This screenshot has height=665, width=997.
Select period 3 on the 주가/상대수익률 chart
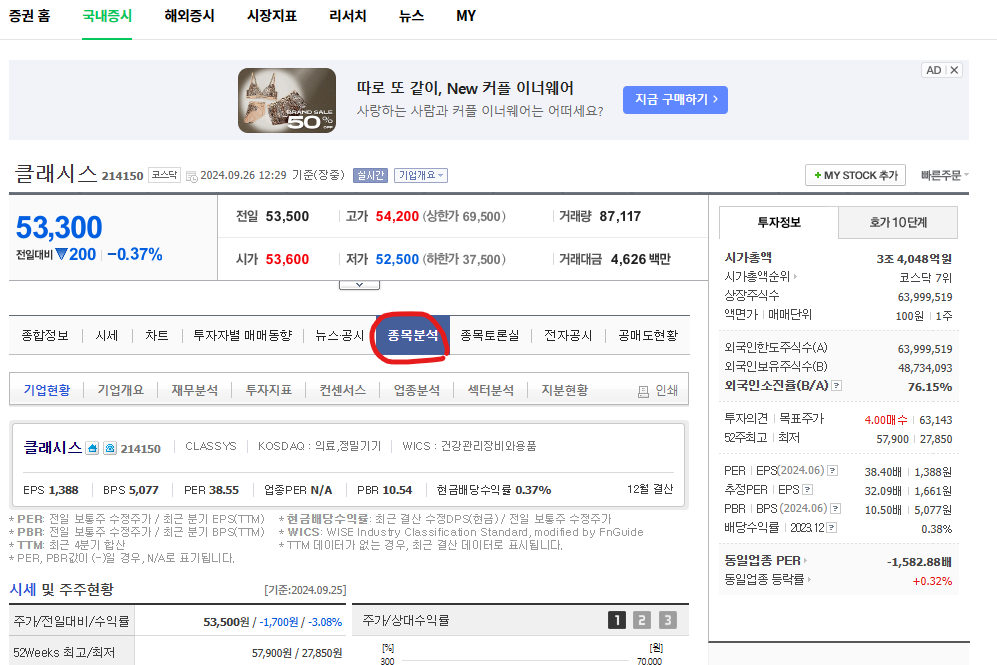coord(667,620)
